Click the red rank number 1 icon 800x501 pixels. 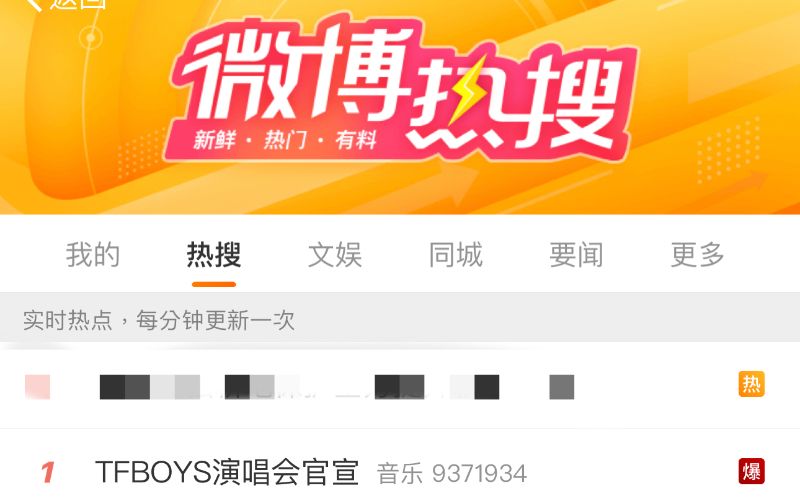click(47, 472)
